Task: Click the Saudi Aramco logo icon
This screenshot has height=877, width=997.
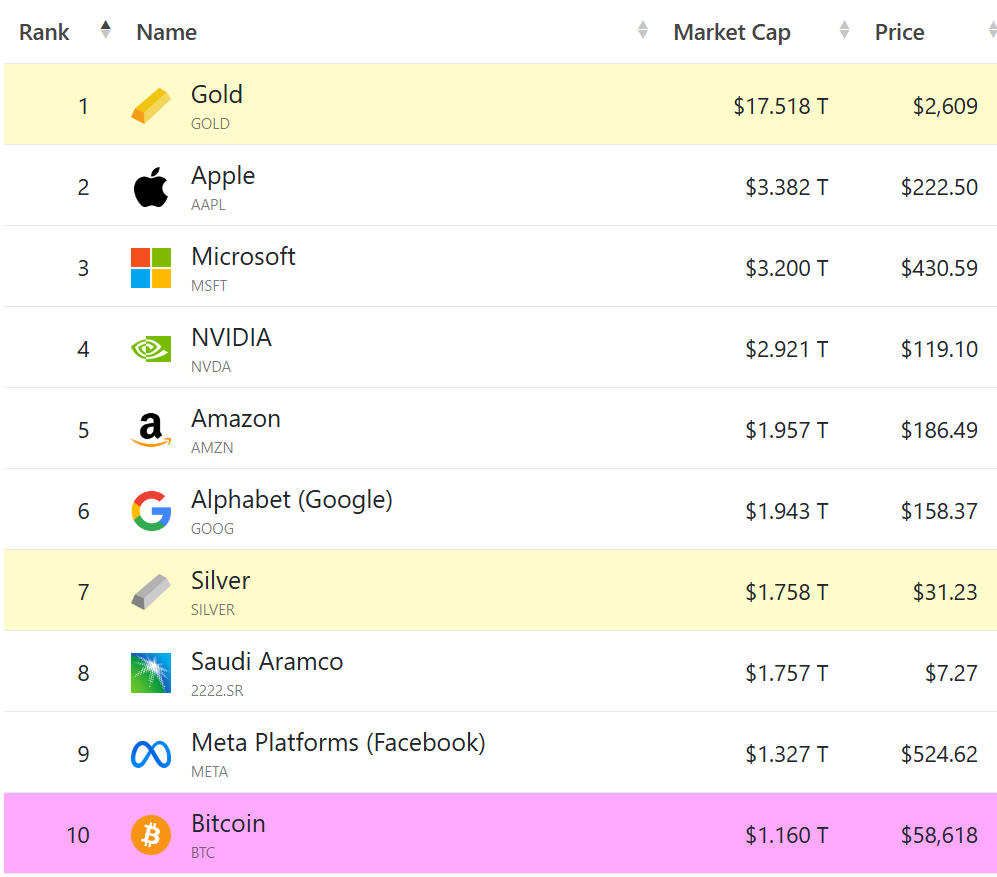Action: coord(151,673)
